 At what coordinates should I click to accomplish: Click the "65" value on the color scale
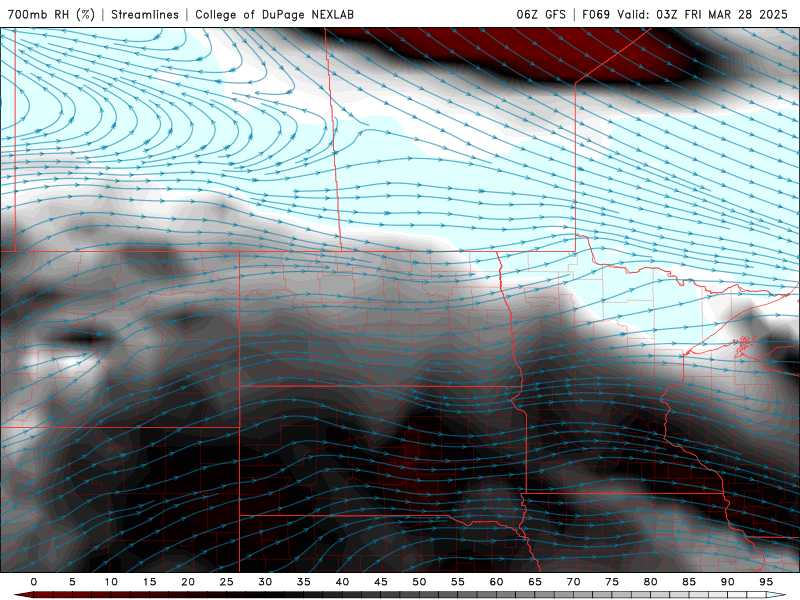click(x=535, y=582)
